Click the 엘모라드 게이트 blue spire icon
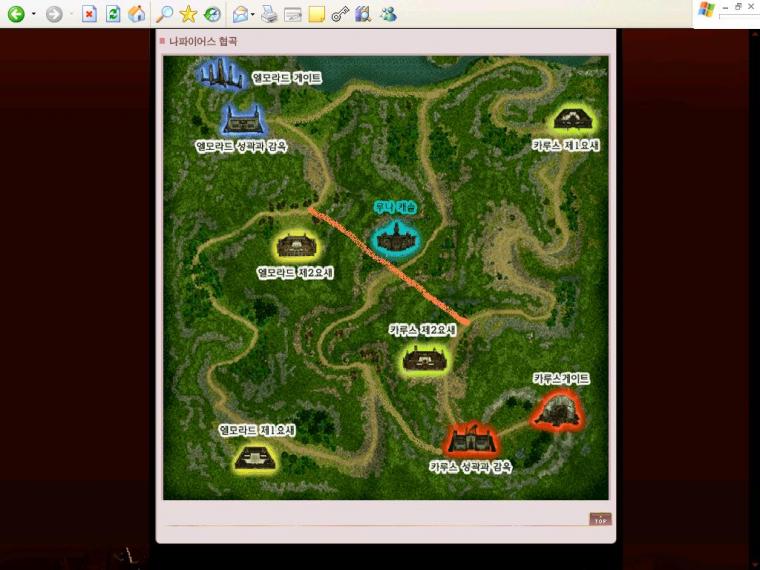 [x=222, y=75]
